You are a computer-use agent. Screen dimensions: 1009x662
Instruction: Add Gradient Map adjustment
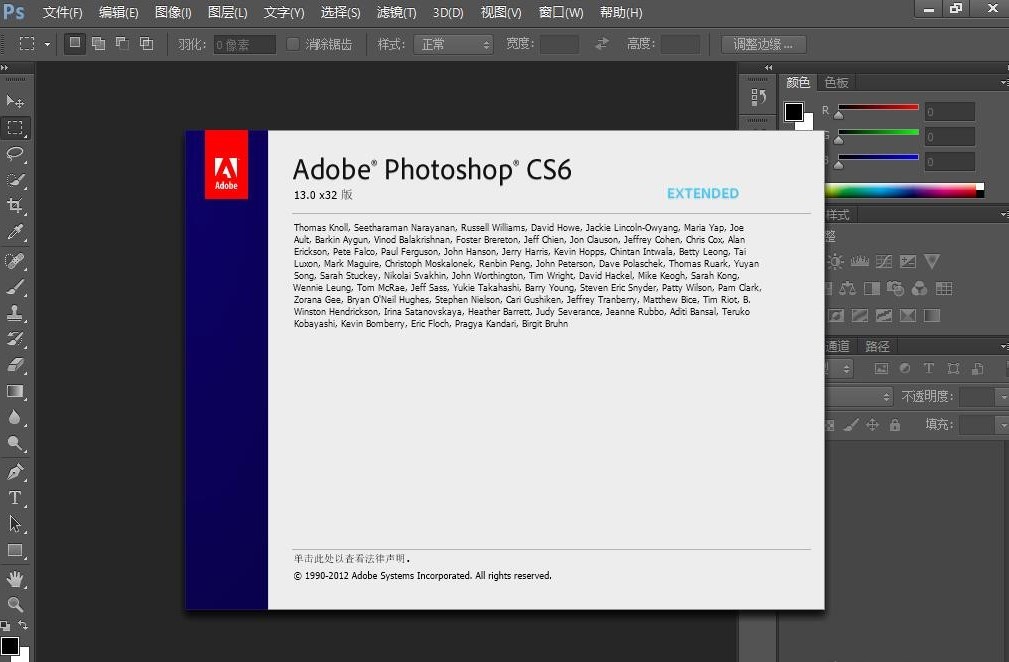tap(932, 315)
